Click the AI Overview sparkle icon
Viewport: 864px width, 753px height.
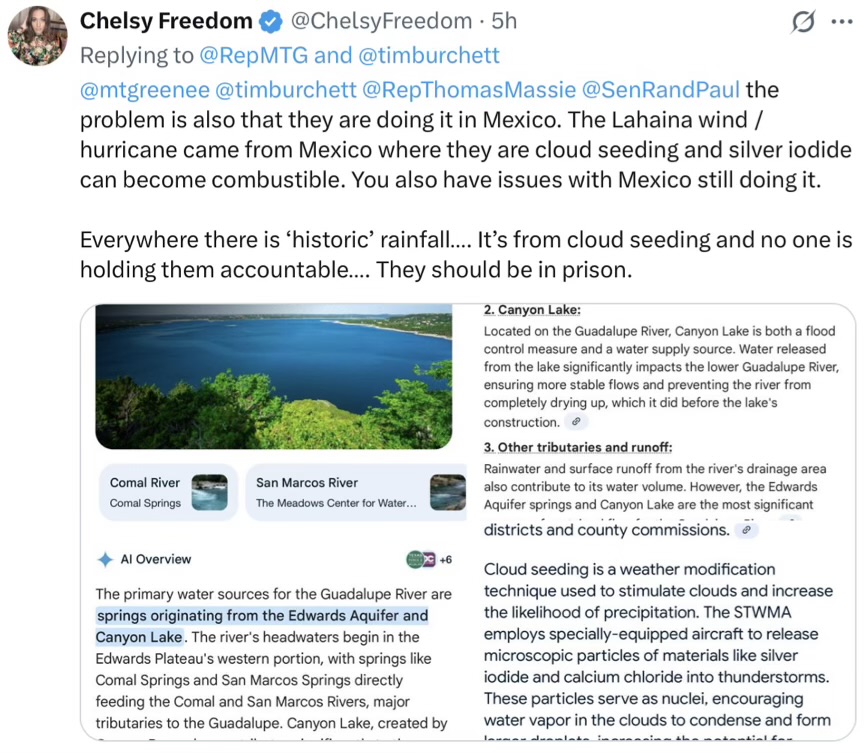105,559
